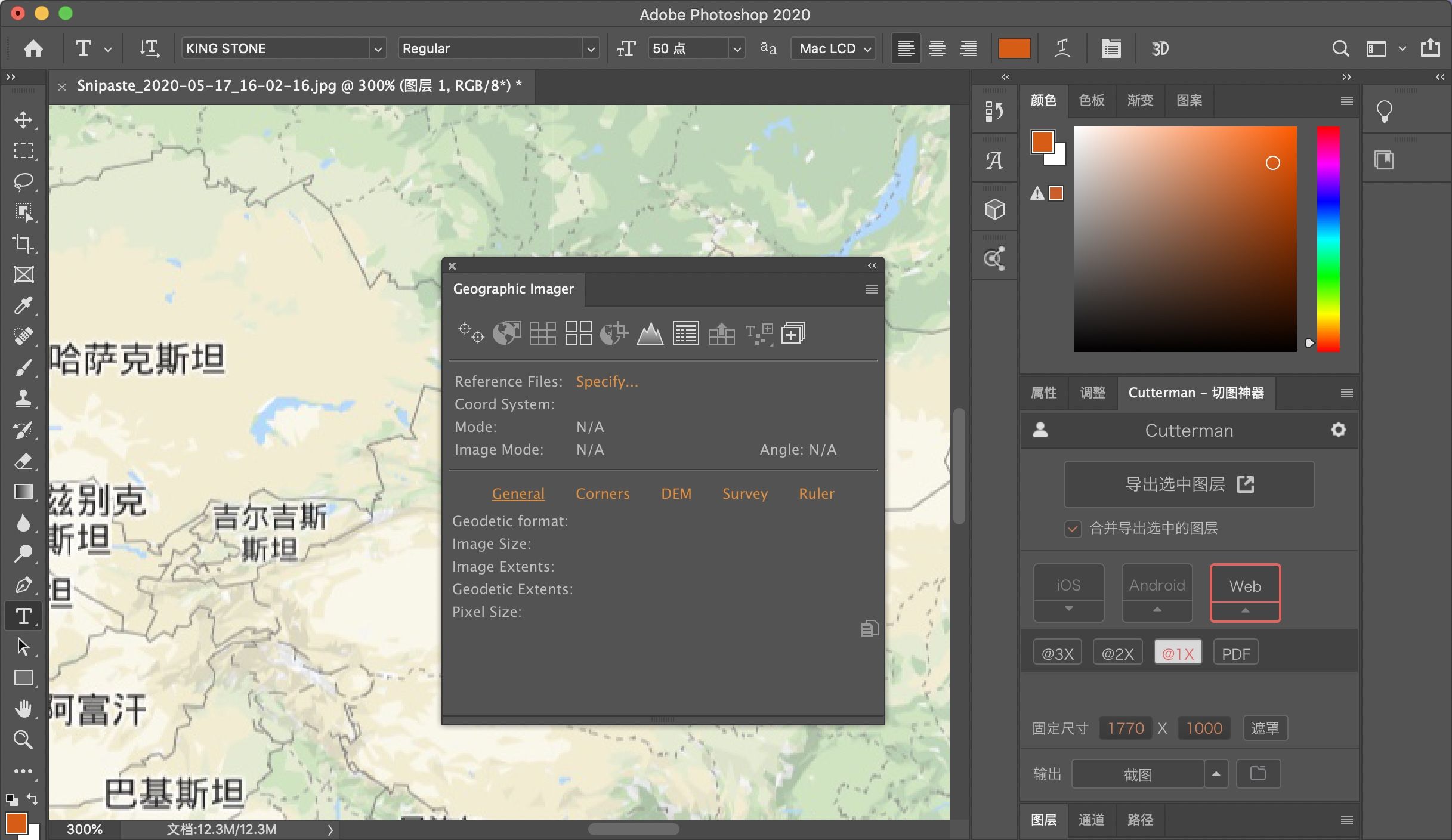Select the Eyedropper tool
1452x840 pixels.
23,305
